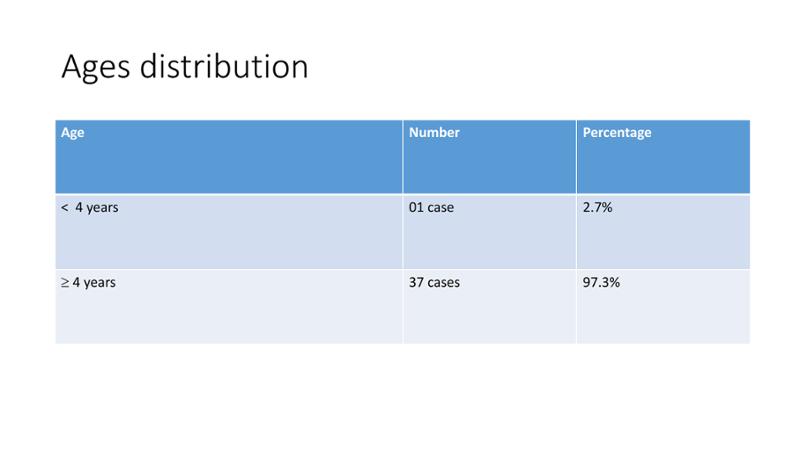This screenshot has width=800, height=450.
Task: Click the less-than symbol before '4 years'
Action: [65, 208]
